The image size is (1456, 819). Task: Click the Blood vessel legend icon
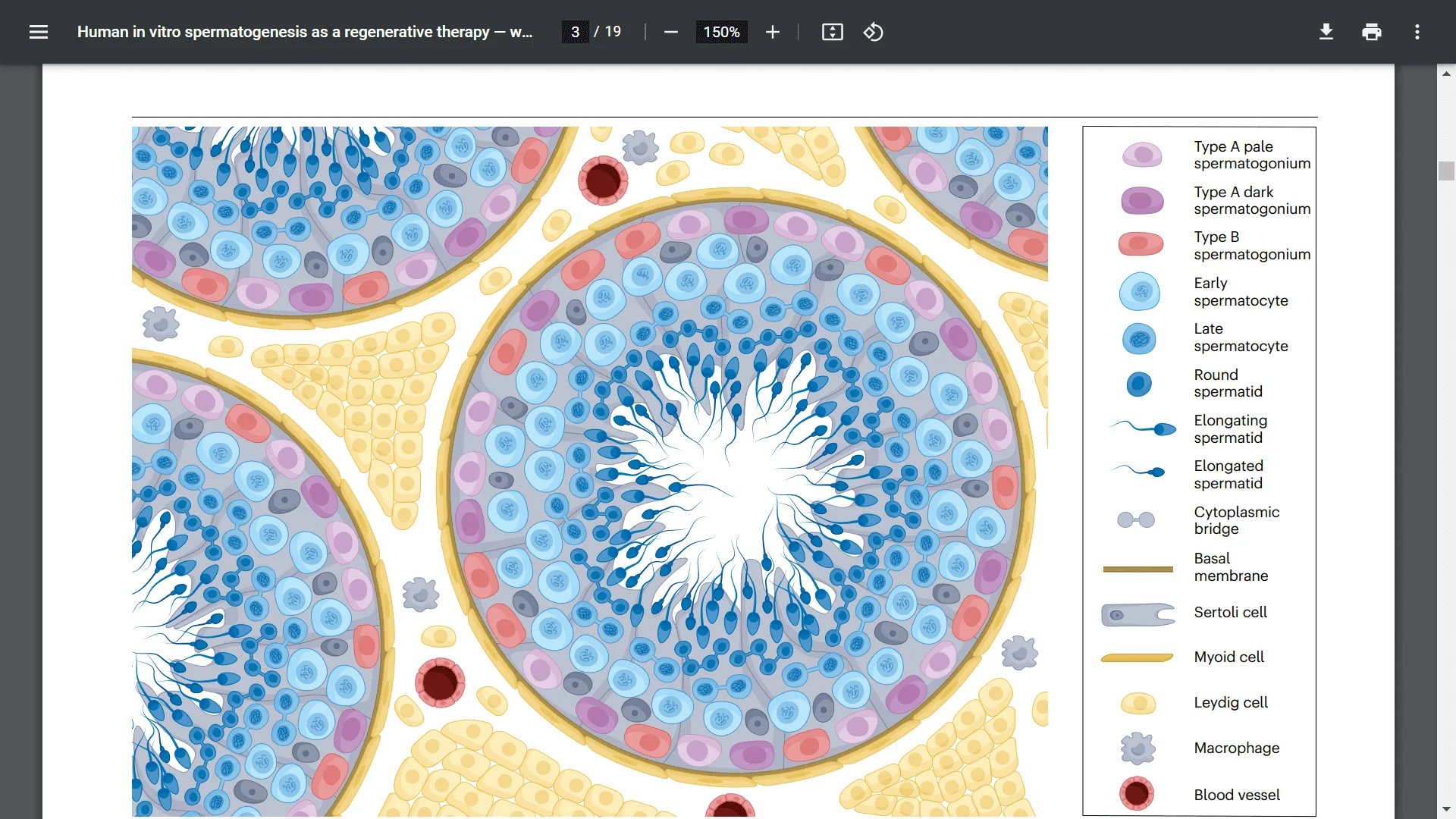pos(1137,793)
